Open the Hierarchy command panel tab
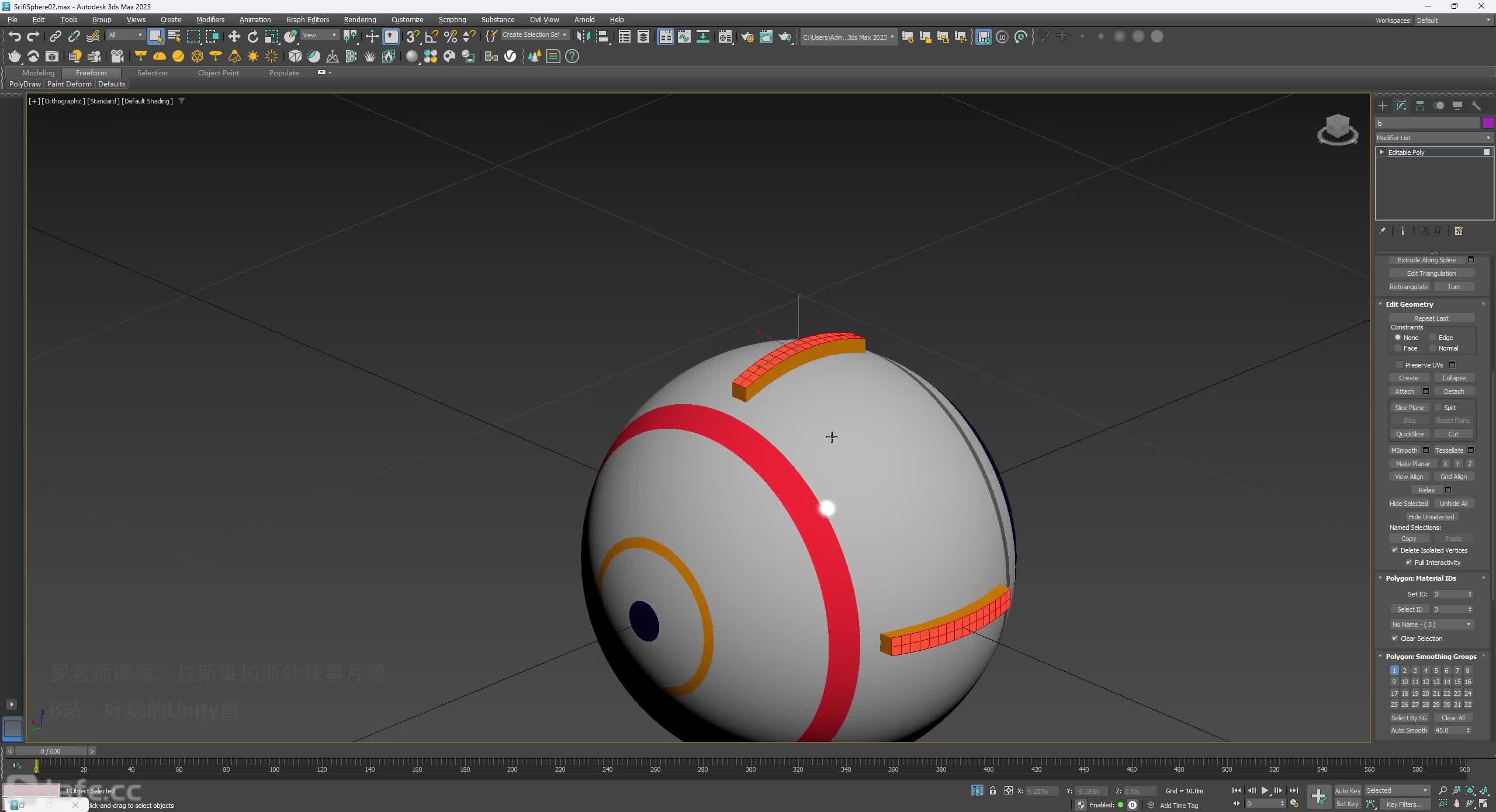The width and height of the screenshot is (1496, 812). pos(1420,106)
